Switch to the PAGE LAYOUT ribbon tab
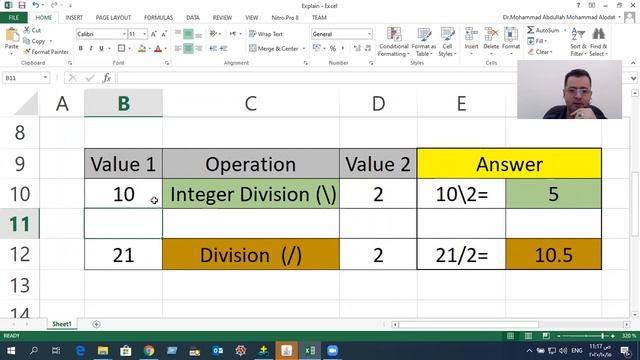 [x=113, y=18]
